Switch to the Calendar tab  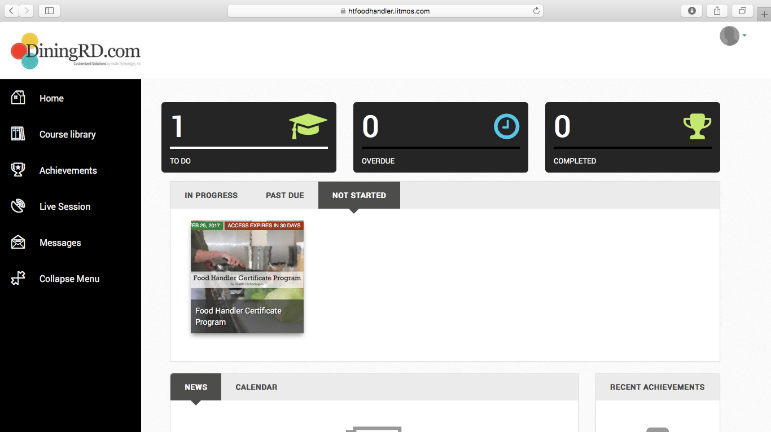click(x=256, y=387)
